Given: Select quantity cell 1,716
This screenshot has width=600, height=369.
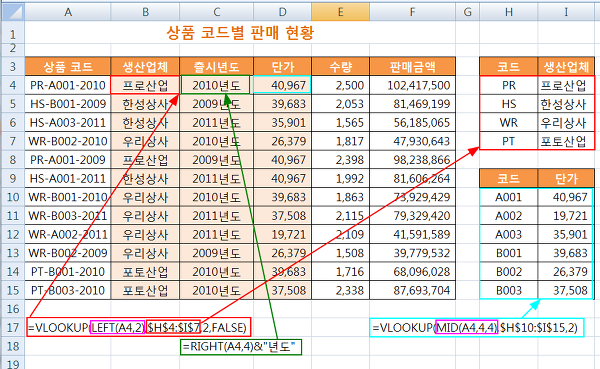Looking at the screenshot, I should (x=341, y=272).
